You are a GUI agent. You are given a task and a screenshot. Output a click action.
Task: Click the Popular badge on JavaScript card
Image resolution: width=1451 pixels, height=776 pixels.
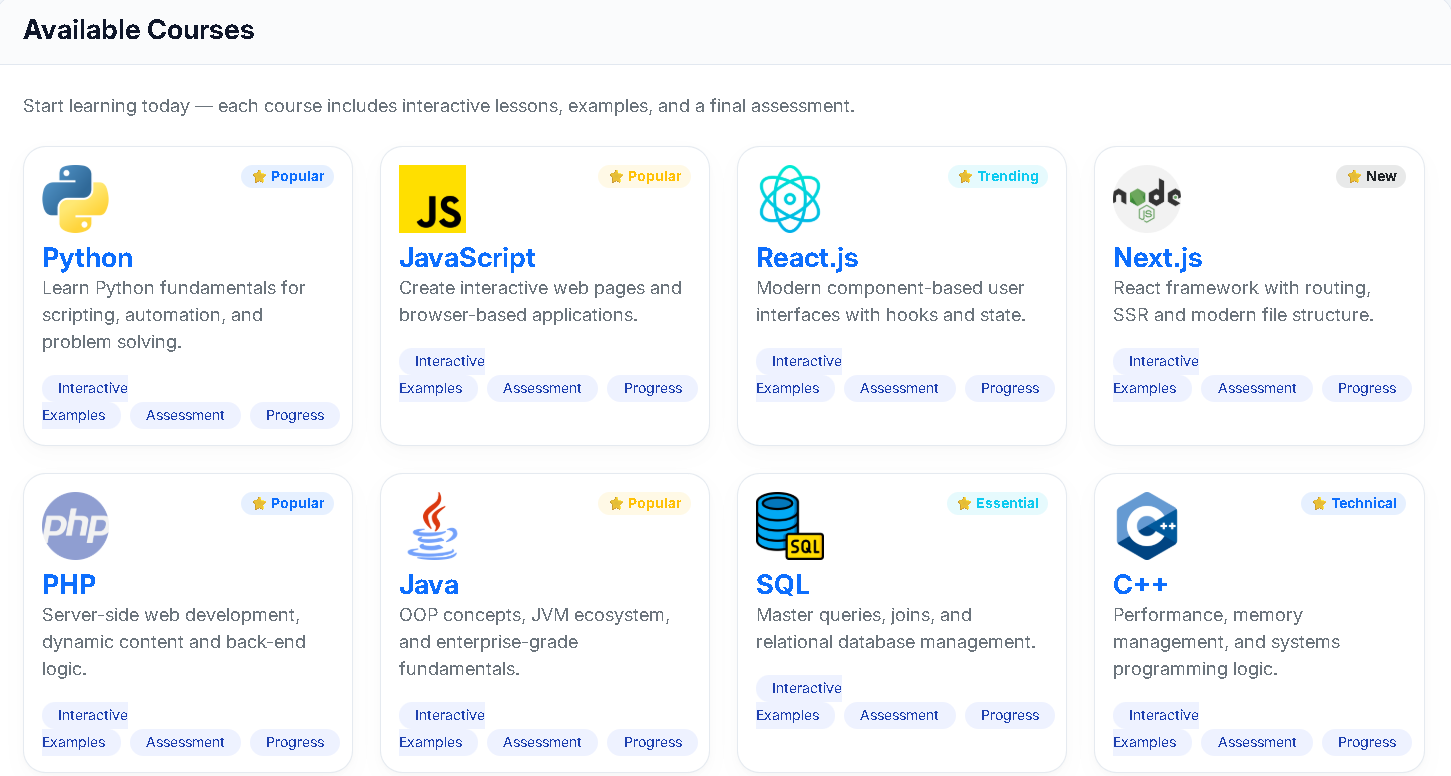(x=645, y=176)
